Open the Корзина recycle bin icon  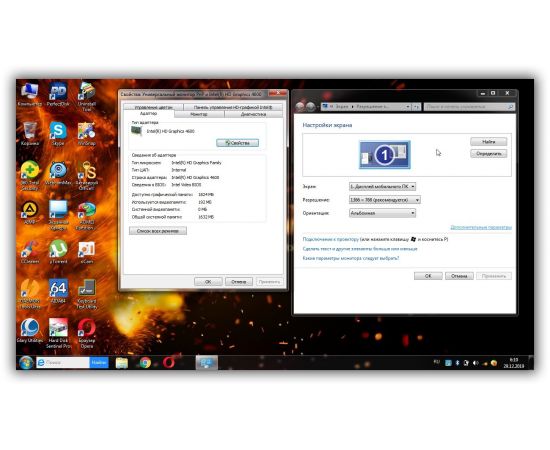point(29,134)
